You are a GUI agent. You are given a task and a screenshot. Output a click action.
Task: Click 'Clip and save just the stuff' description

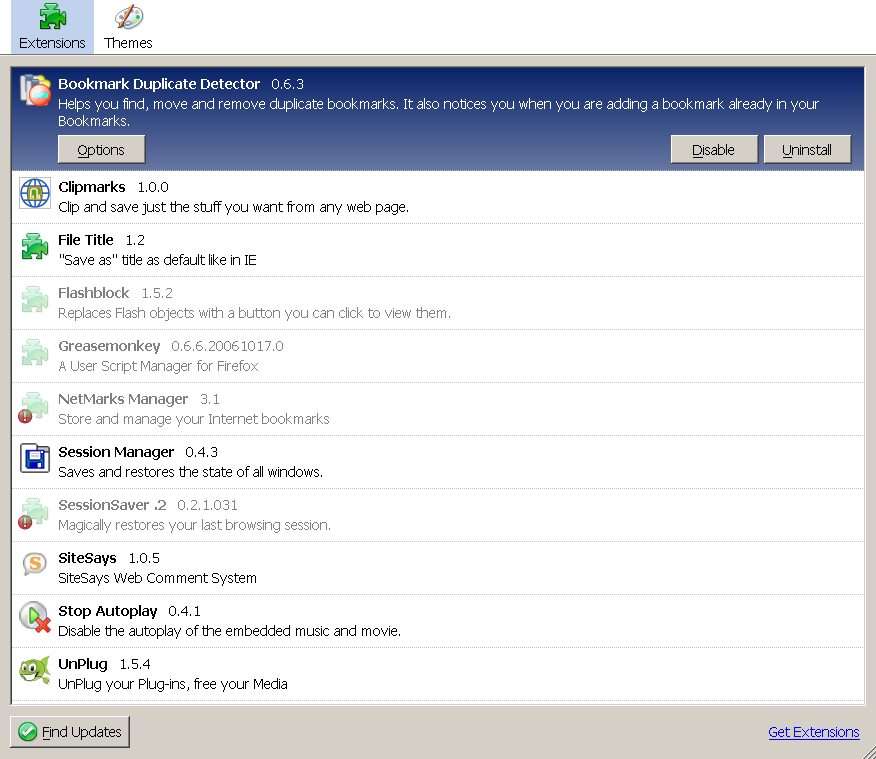(234, 207)
